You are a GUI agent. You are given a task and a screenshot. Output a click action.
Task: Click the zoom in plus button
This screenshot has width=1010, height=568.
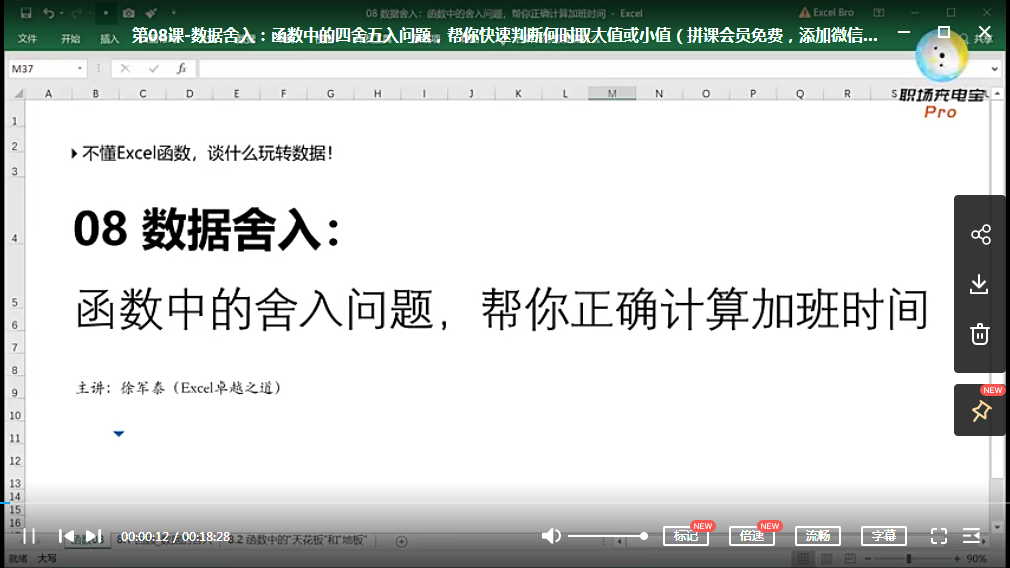tap(957, 558)
